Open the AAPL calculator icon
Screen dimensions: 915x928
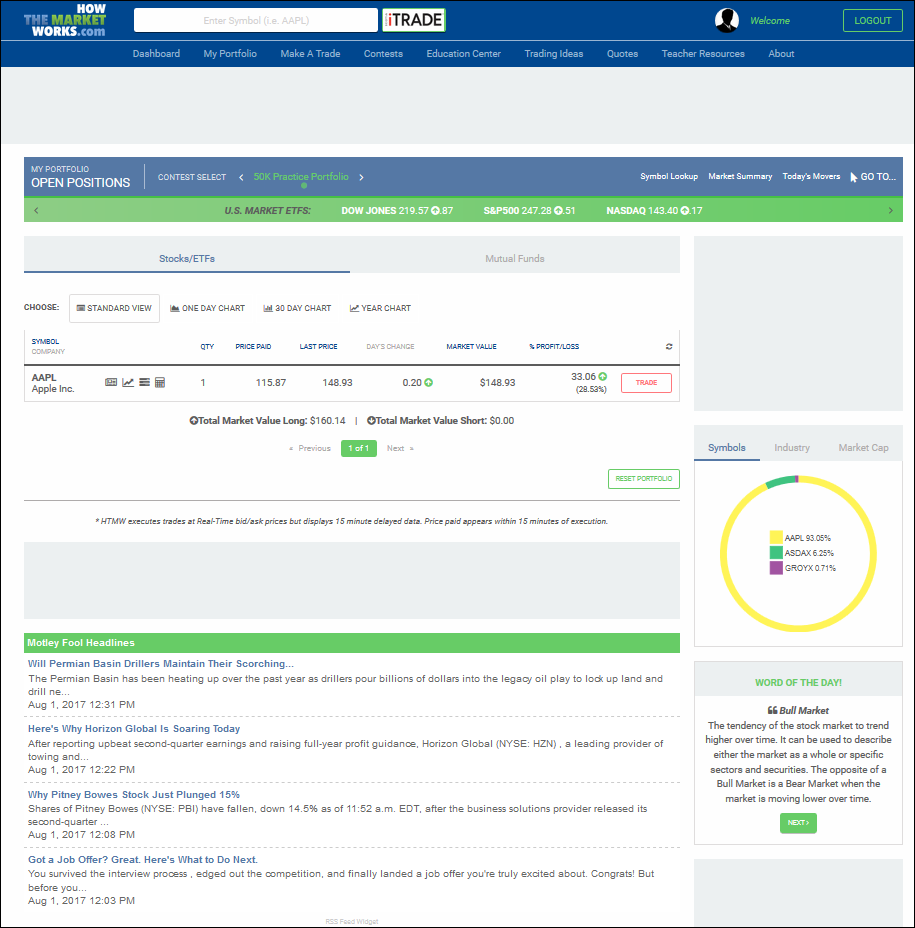click(160, 382)
